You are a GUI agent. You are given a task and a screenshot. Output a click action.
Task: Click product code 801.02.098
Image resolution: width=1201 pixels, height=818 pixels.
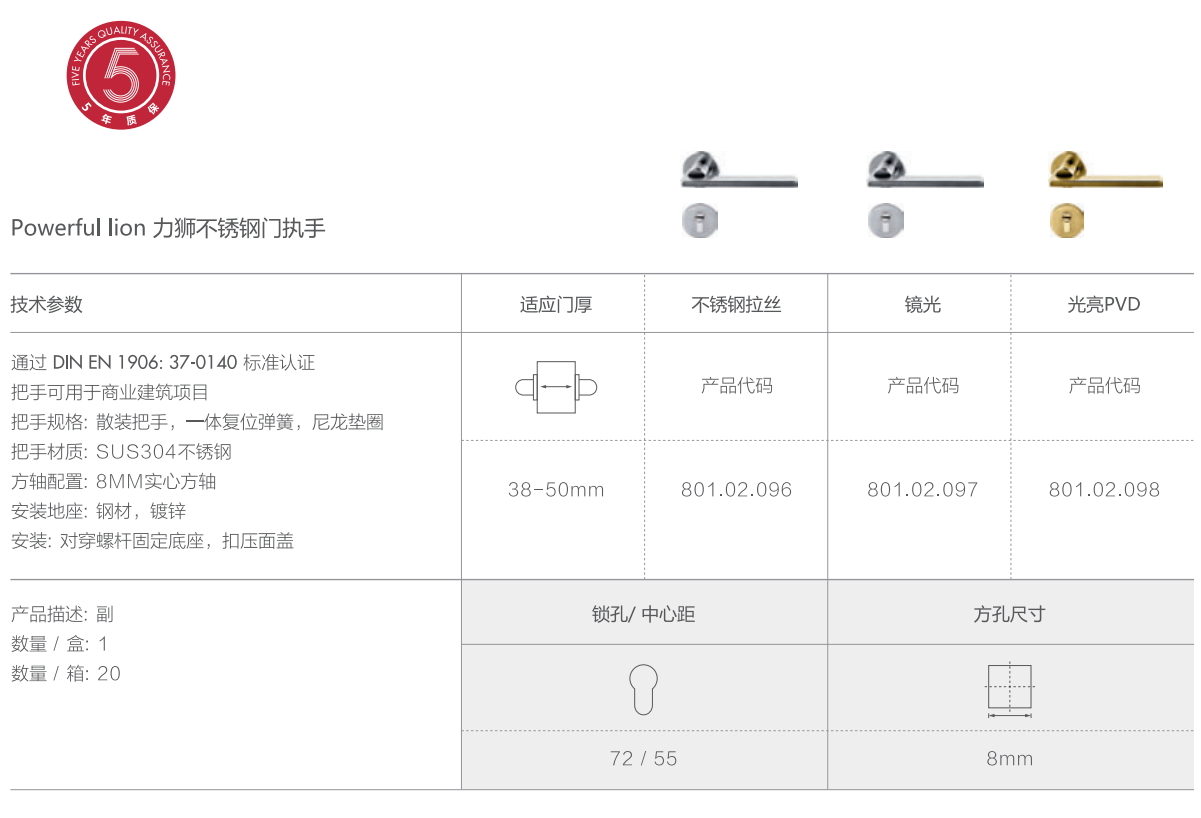(x=1104, y=490)
